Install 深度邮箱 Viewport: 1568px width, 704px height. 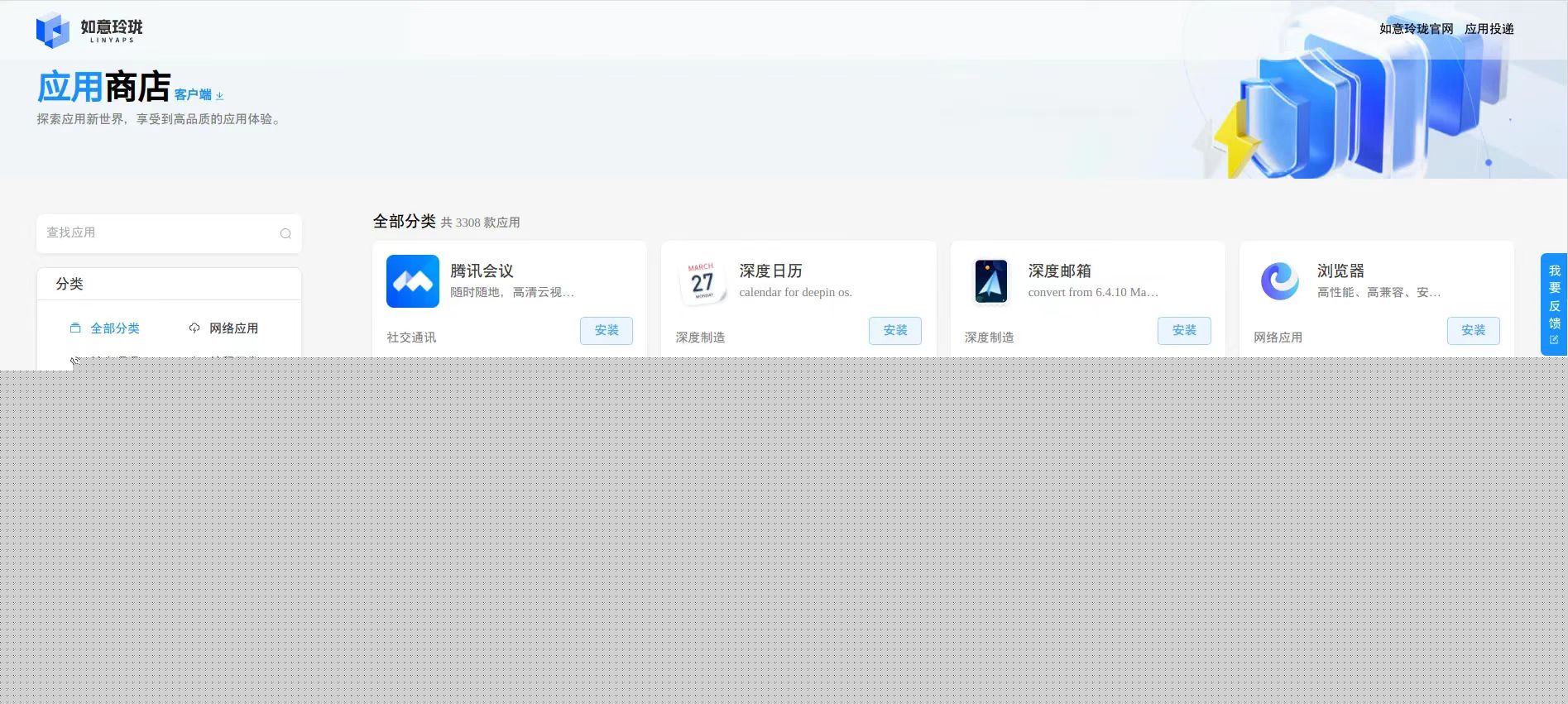tap(1184, 330)
